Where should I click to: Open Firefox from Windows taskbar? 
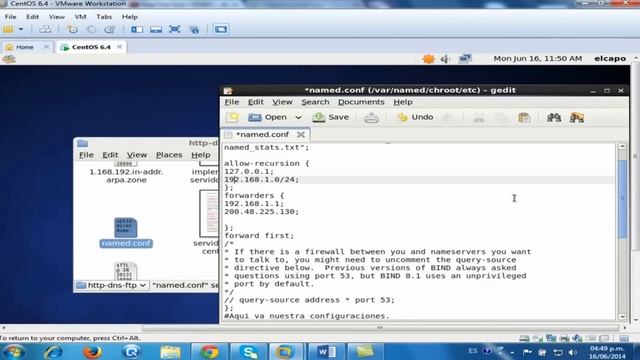click(92, 351)
